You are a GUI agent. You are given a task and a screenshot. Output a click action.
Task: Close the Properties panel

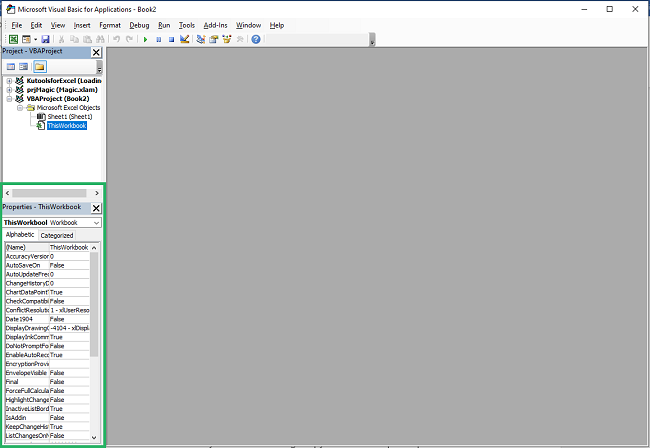click(96, 208)
